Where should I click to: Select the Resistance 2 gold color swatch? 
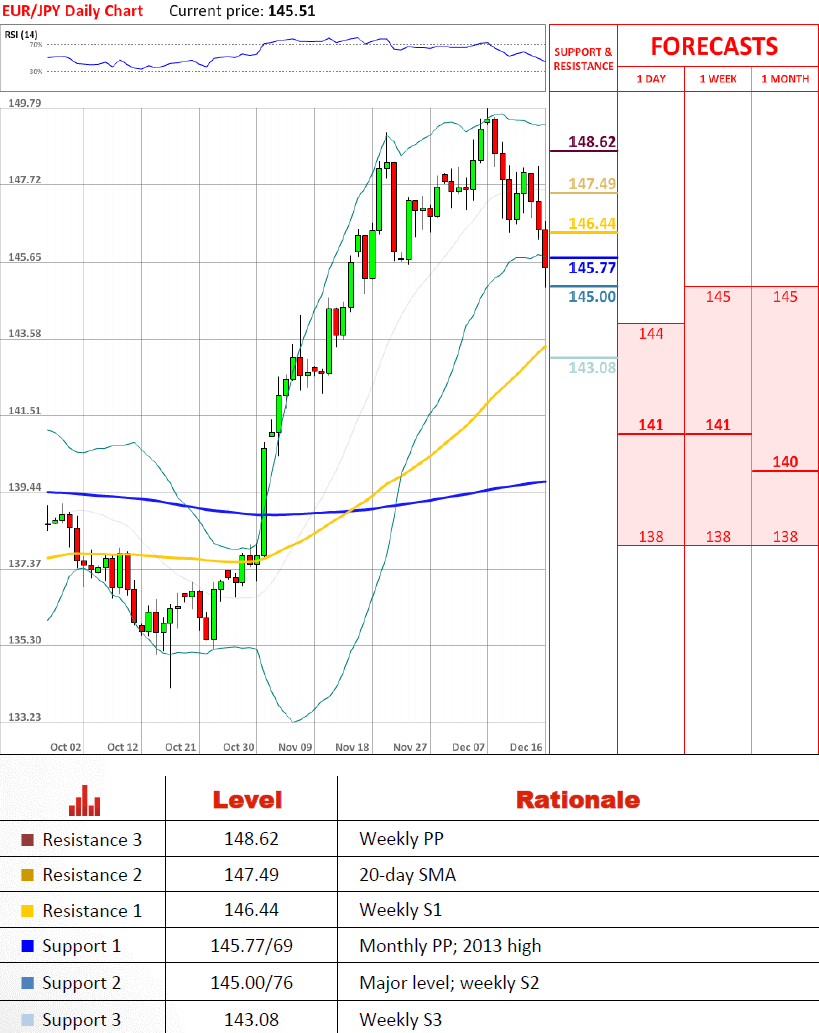click(x=27, y=875)
